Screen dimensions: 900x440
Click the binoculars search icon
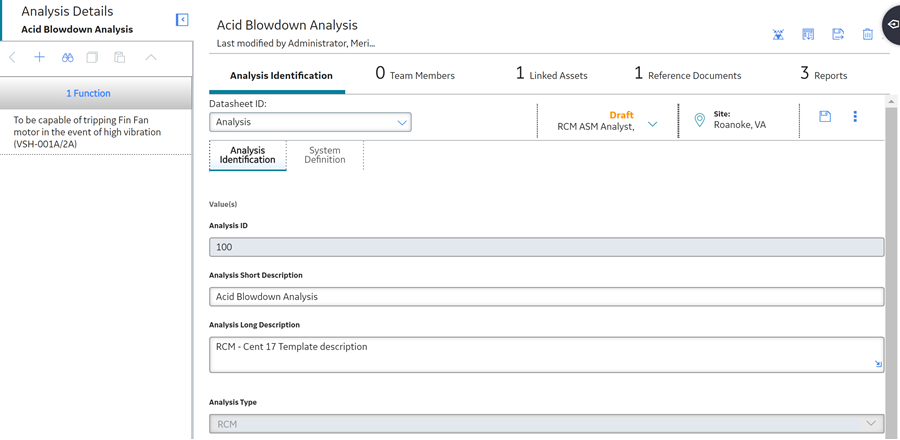point(68,57)
